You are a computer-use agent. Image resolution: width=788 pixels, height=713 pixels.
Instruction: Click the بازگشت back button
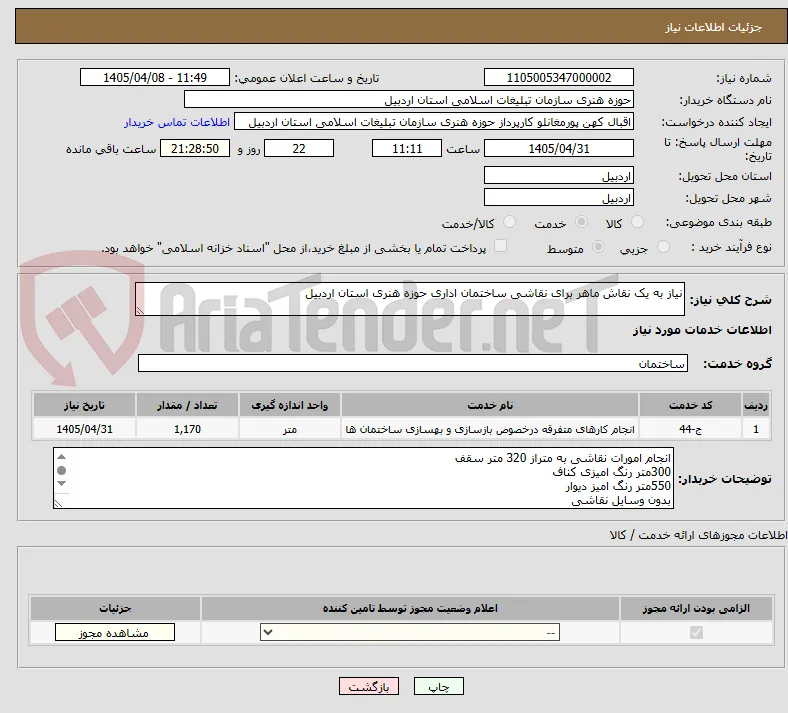click(x=369, y=686)
